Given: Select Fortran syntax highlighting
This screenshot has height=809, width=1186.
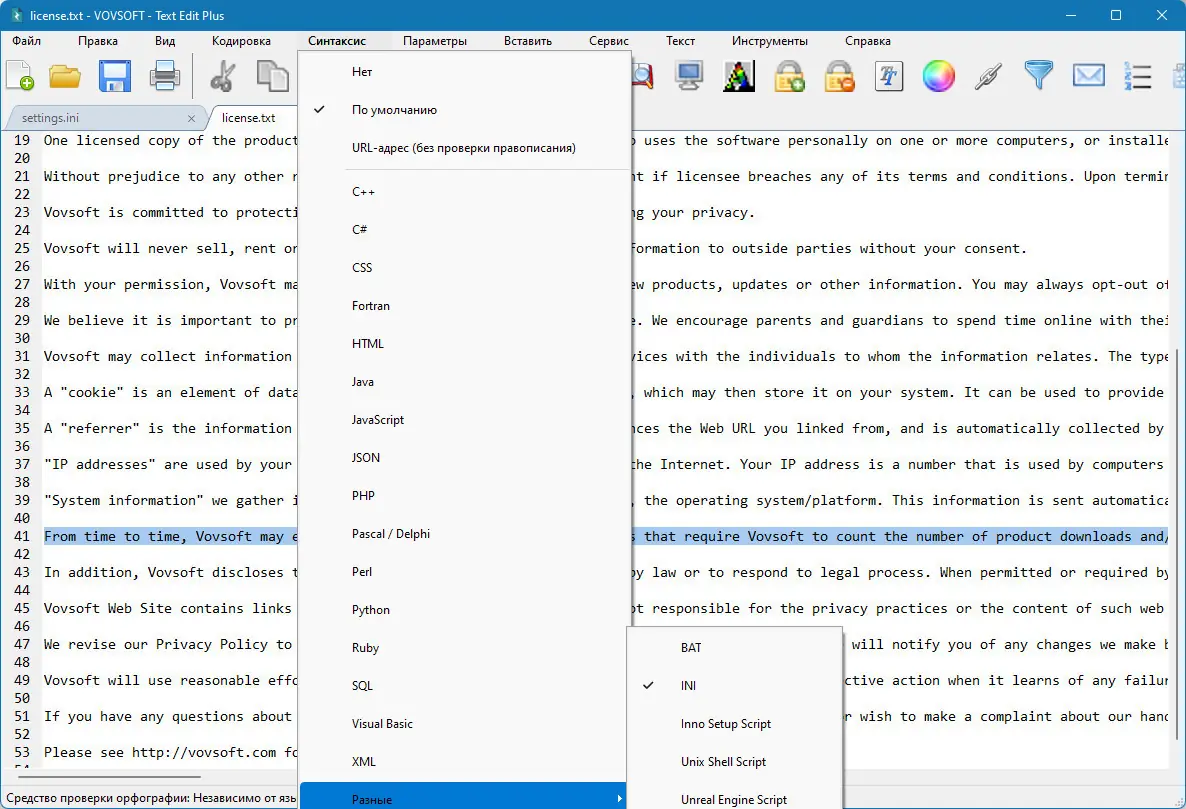Looking at the screenshot, I should click(x=465, y=306).
